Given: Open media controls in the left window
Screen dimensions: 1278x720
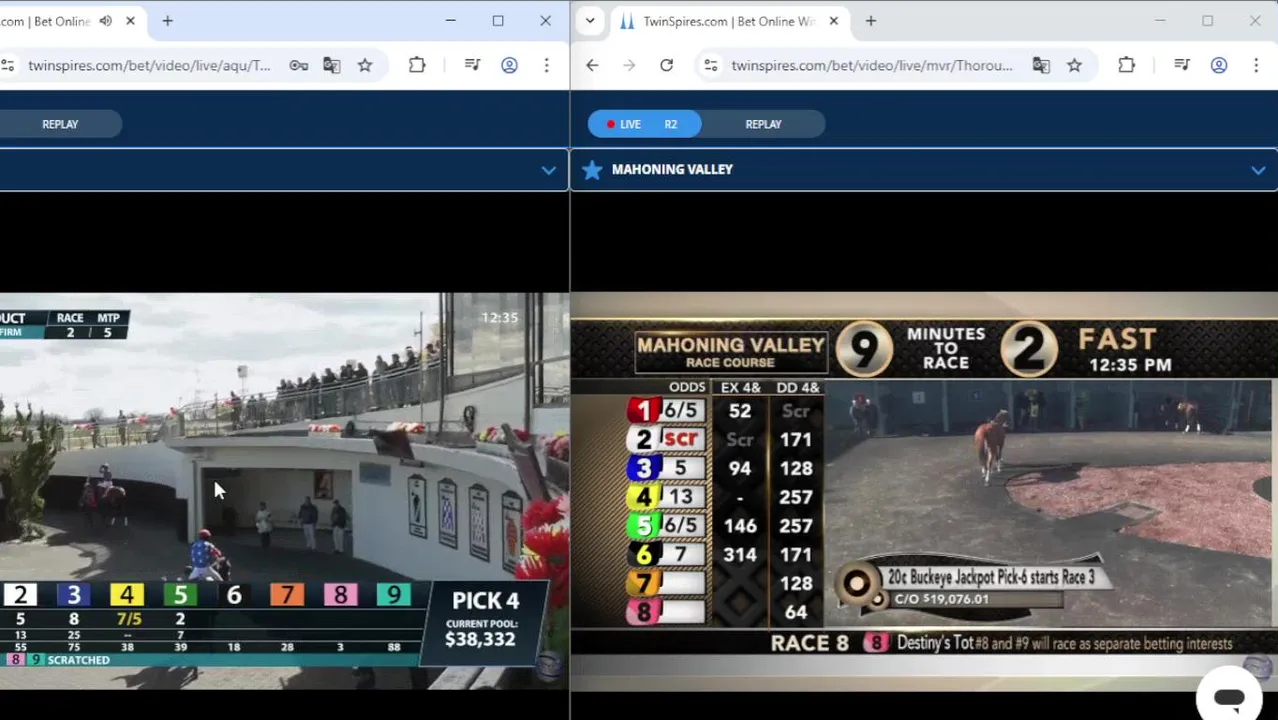Looking at the screenshot, I should click(x=472, y=65).
